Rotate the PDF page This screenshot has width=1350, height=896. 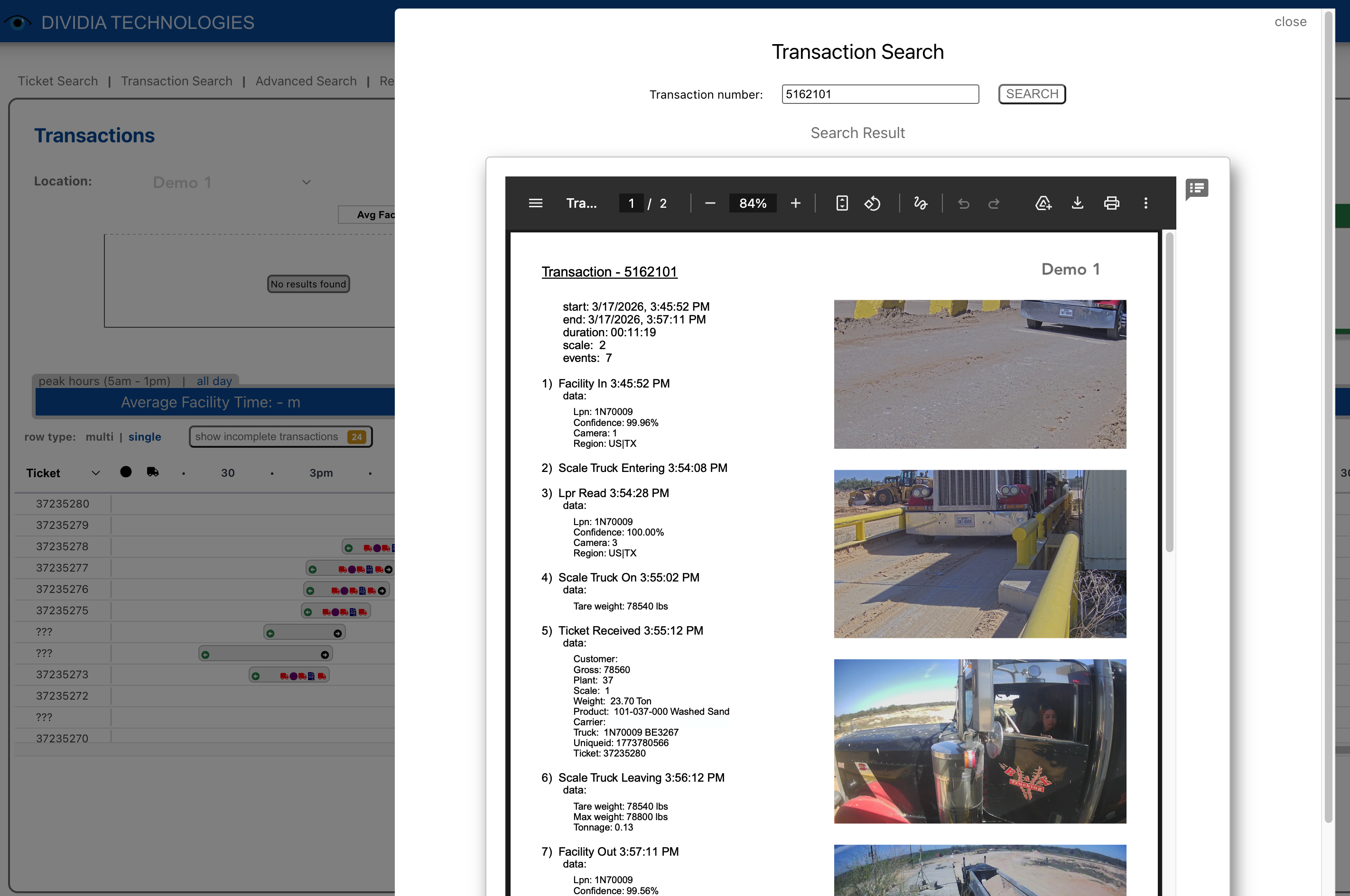873,203
